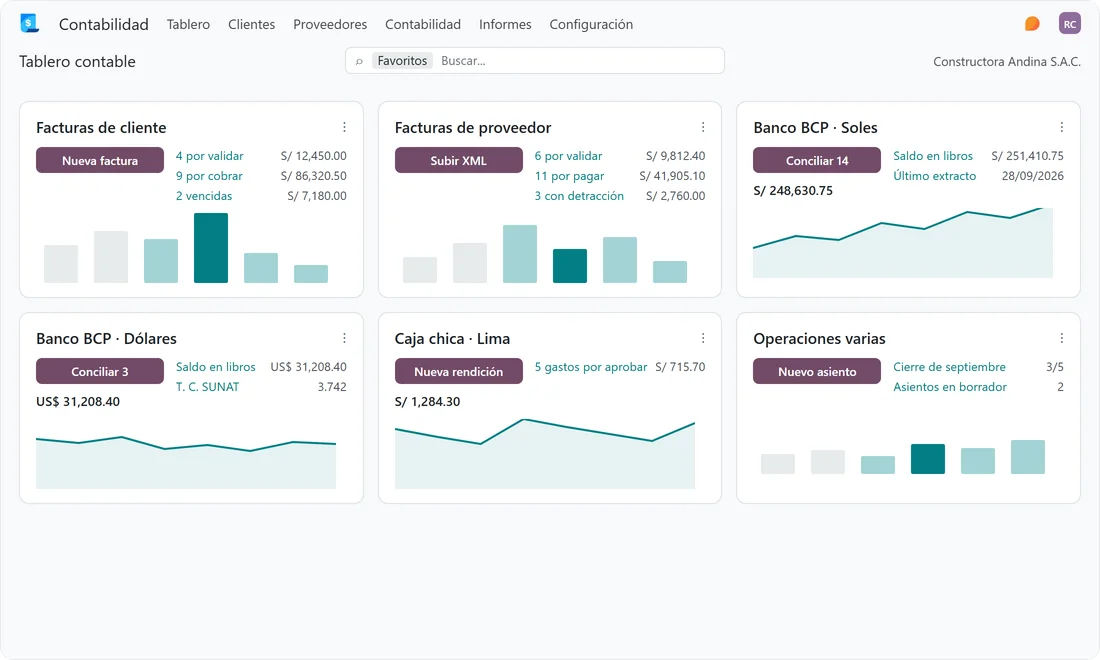Click Saldo en libros on Banco BCP · Soles
The width and height of the screenshot is (1100, 660).
point(933,156)
